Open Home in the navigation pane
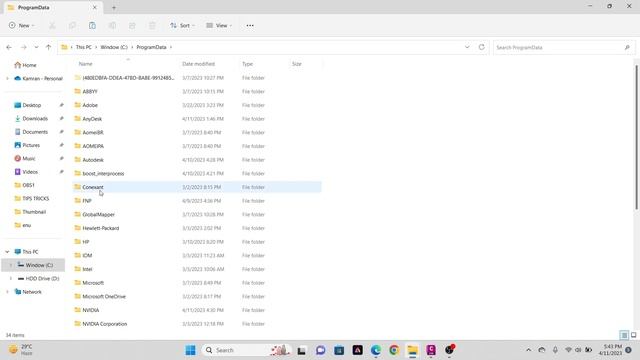The height and width of the screenshot is (360, 640). (x=25, y=65)
